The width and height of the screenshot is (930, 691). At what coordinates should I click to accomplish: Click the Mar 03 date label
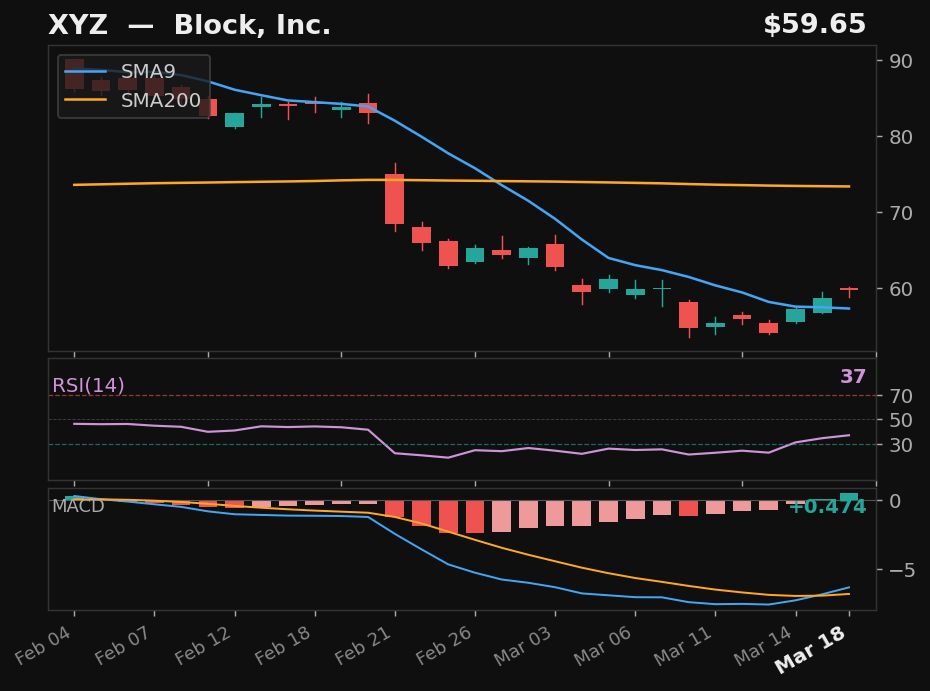pos(523,645)
